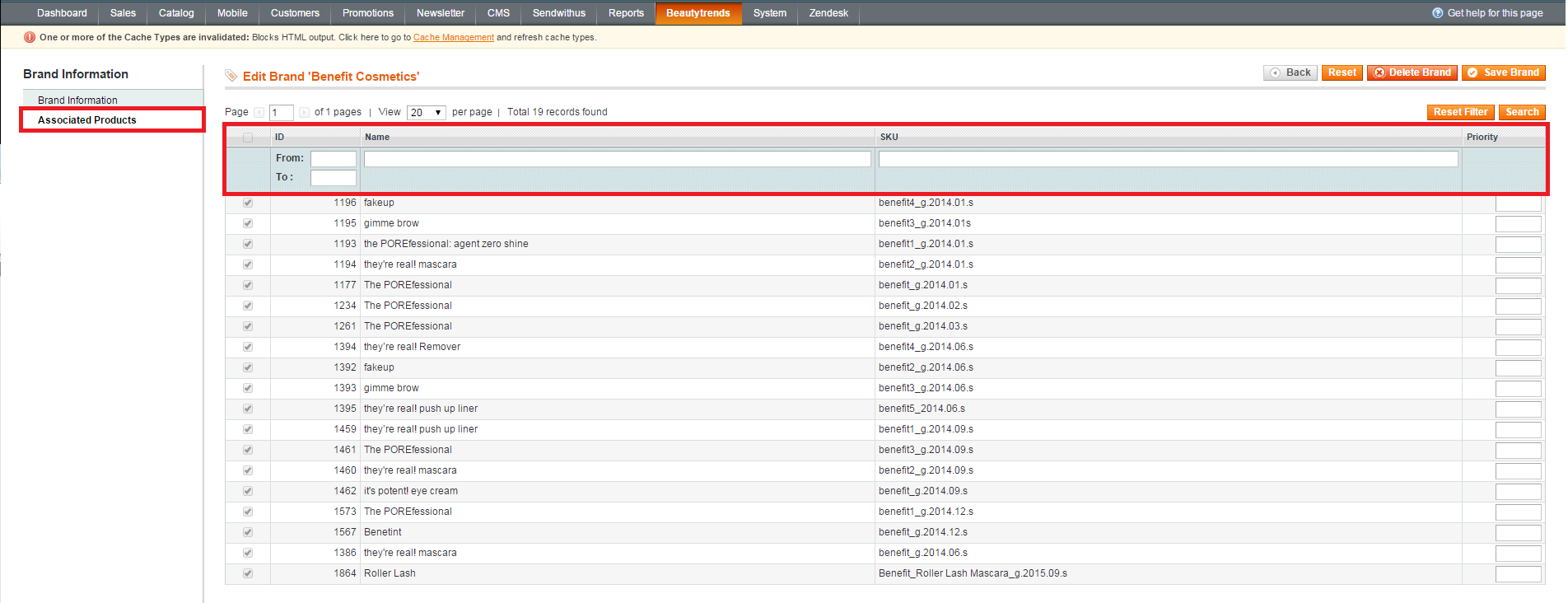Click the Reset button
The width and height of the screenshot is (1568, 603).
[1342, 72]
